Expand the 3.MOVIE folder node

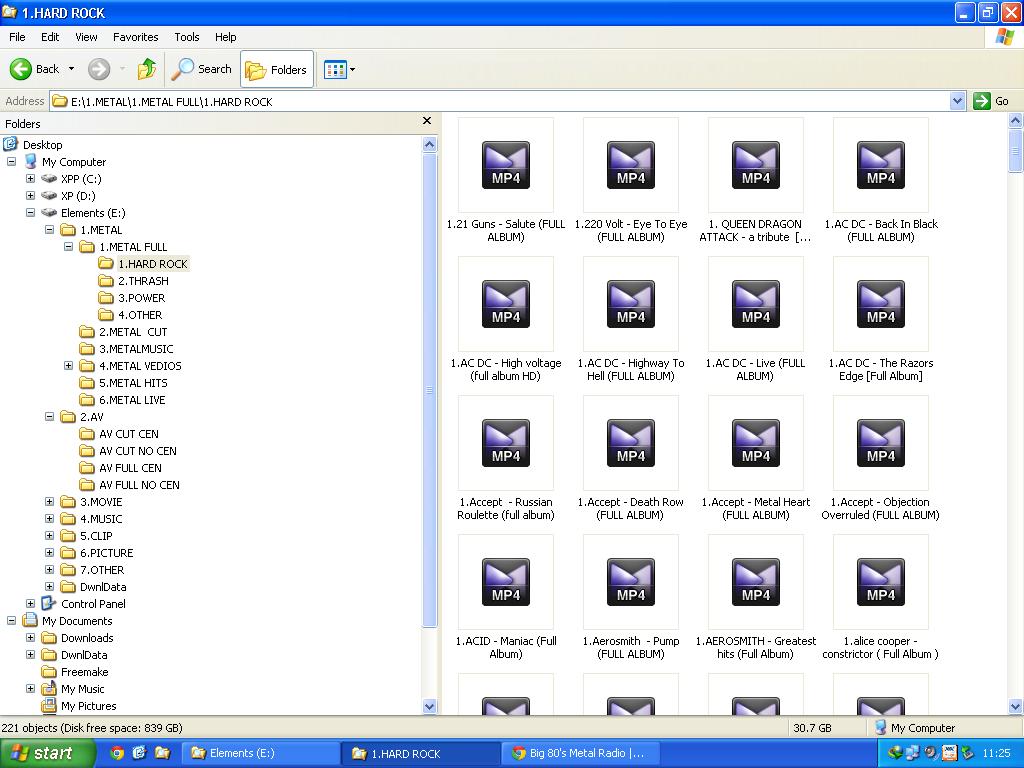coord(49,501)
